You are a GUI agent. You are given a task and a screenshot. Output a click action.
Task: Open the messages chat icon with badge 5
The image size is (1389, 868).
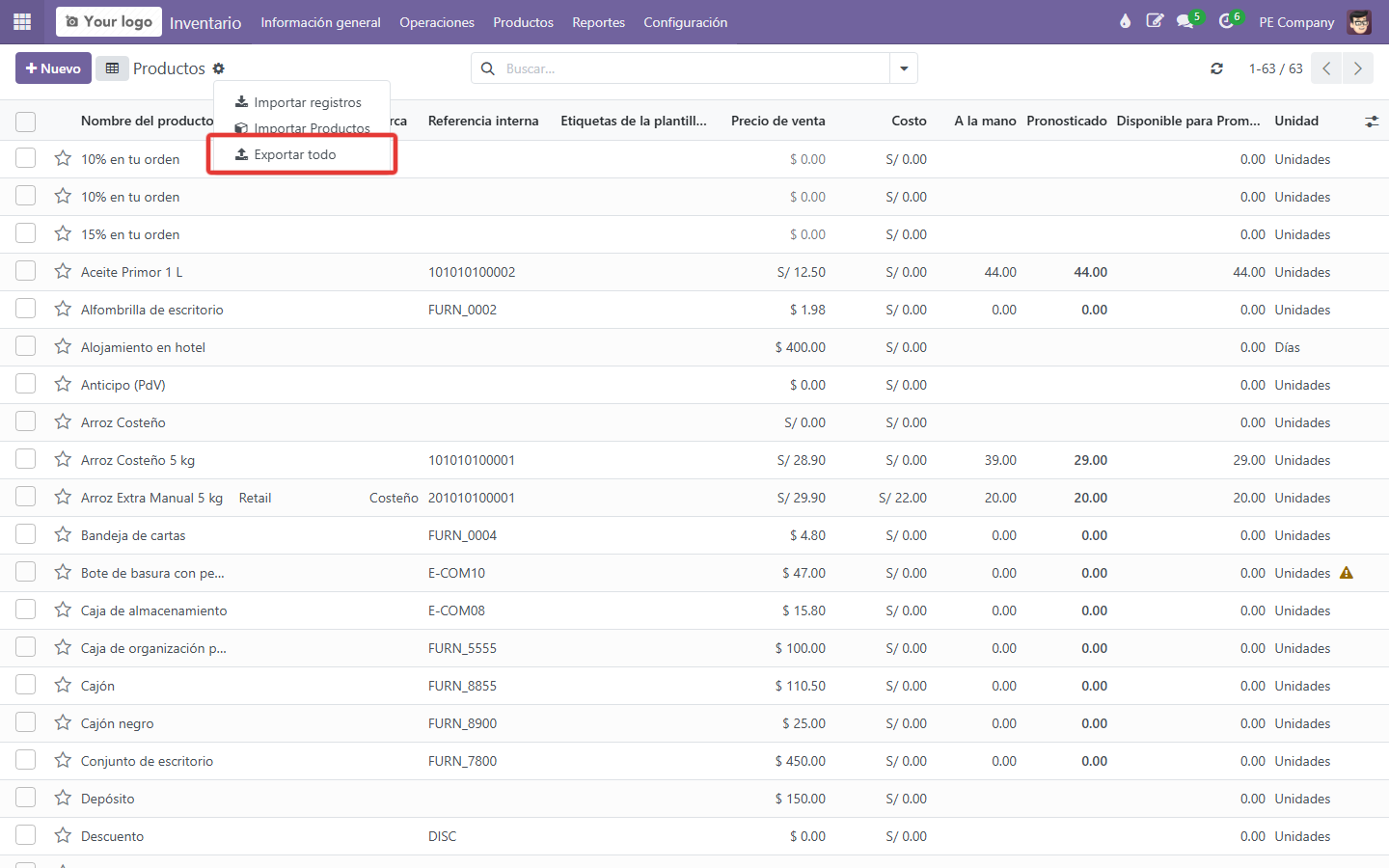pyautogui.click(x=1185, y=21)
